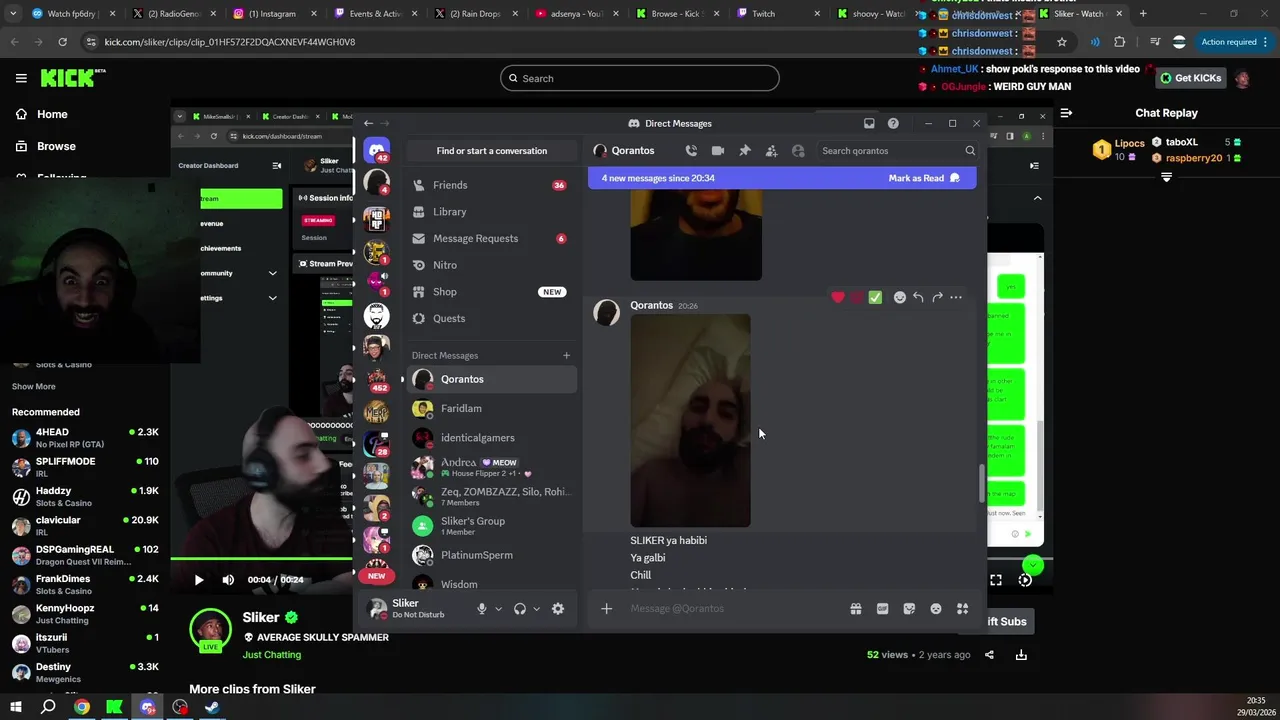
Task: Open the sticker picker in the message bar
Action: pyautogui.click(x=909, y=608)
